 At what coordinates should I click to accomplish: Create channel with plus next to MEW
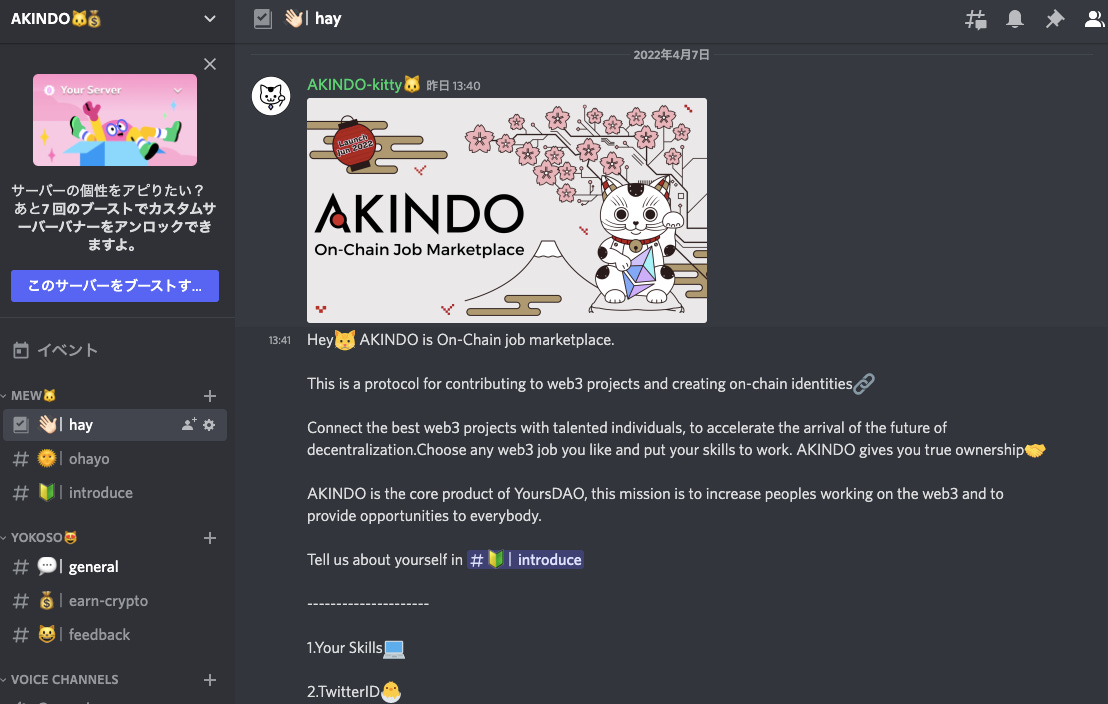coord(210,396)
